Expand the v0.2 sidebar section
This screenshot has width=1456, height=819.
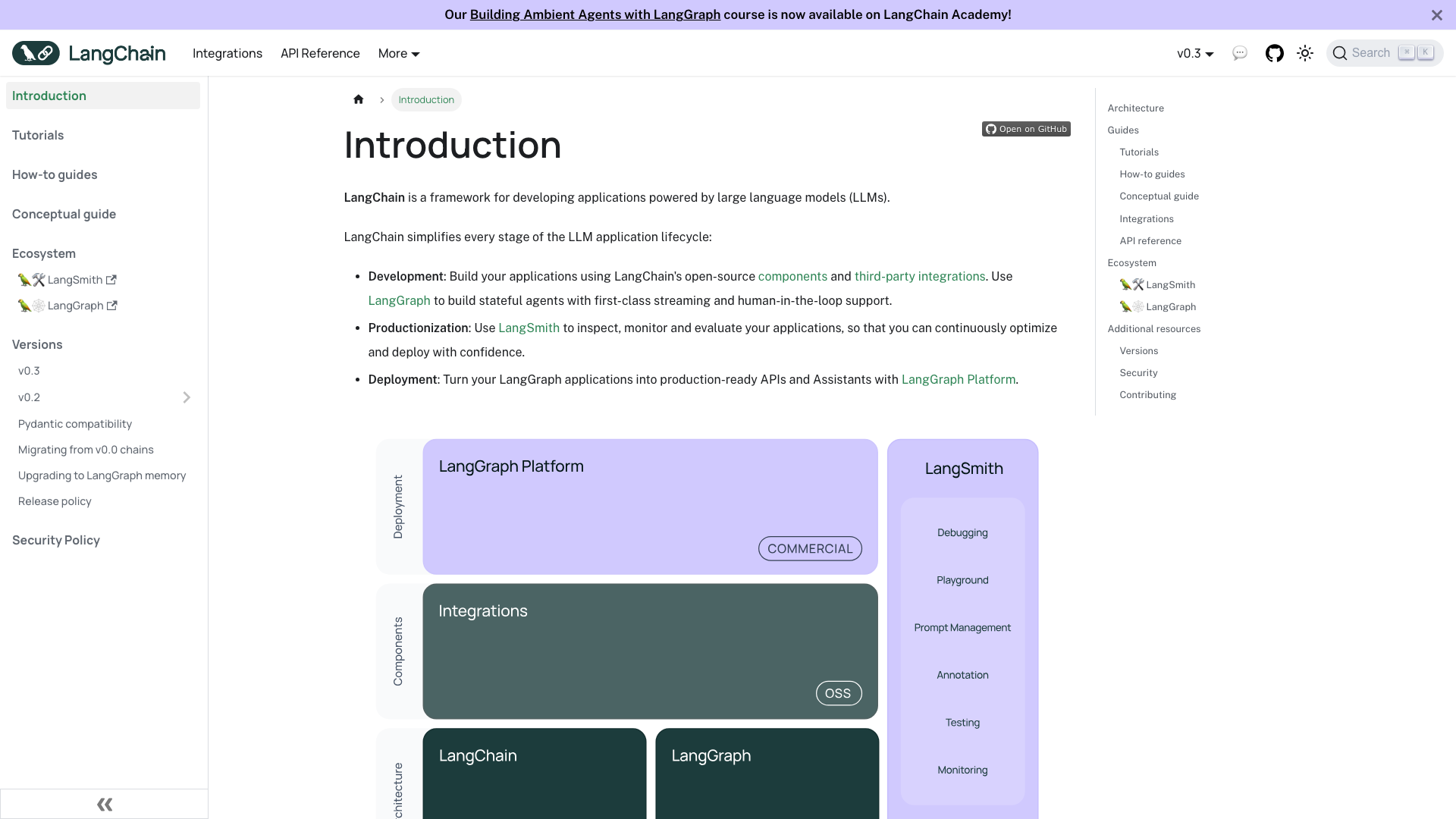187,397
